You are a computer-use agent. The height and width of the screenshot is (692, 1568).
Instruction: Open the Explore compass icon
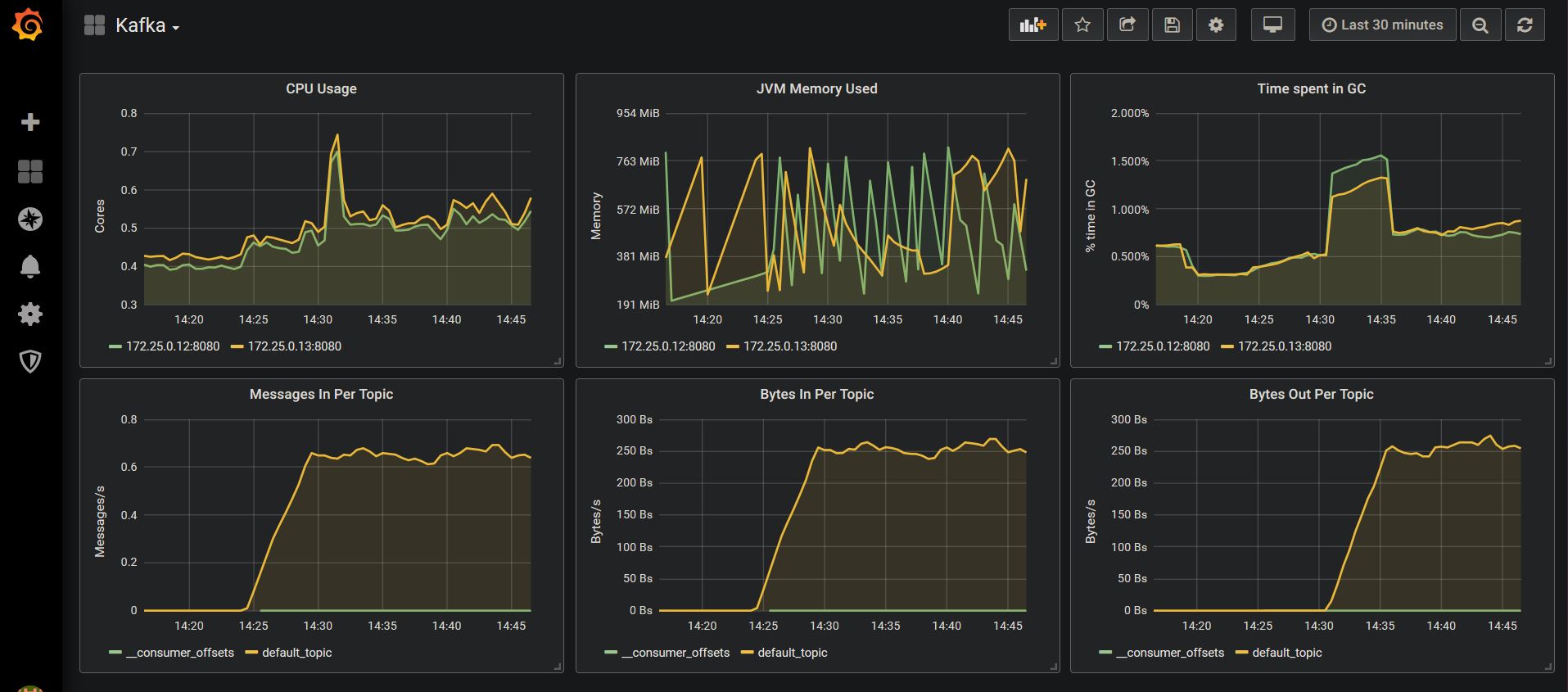(30, 219)
